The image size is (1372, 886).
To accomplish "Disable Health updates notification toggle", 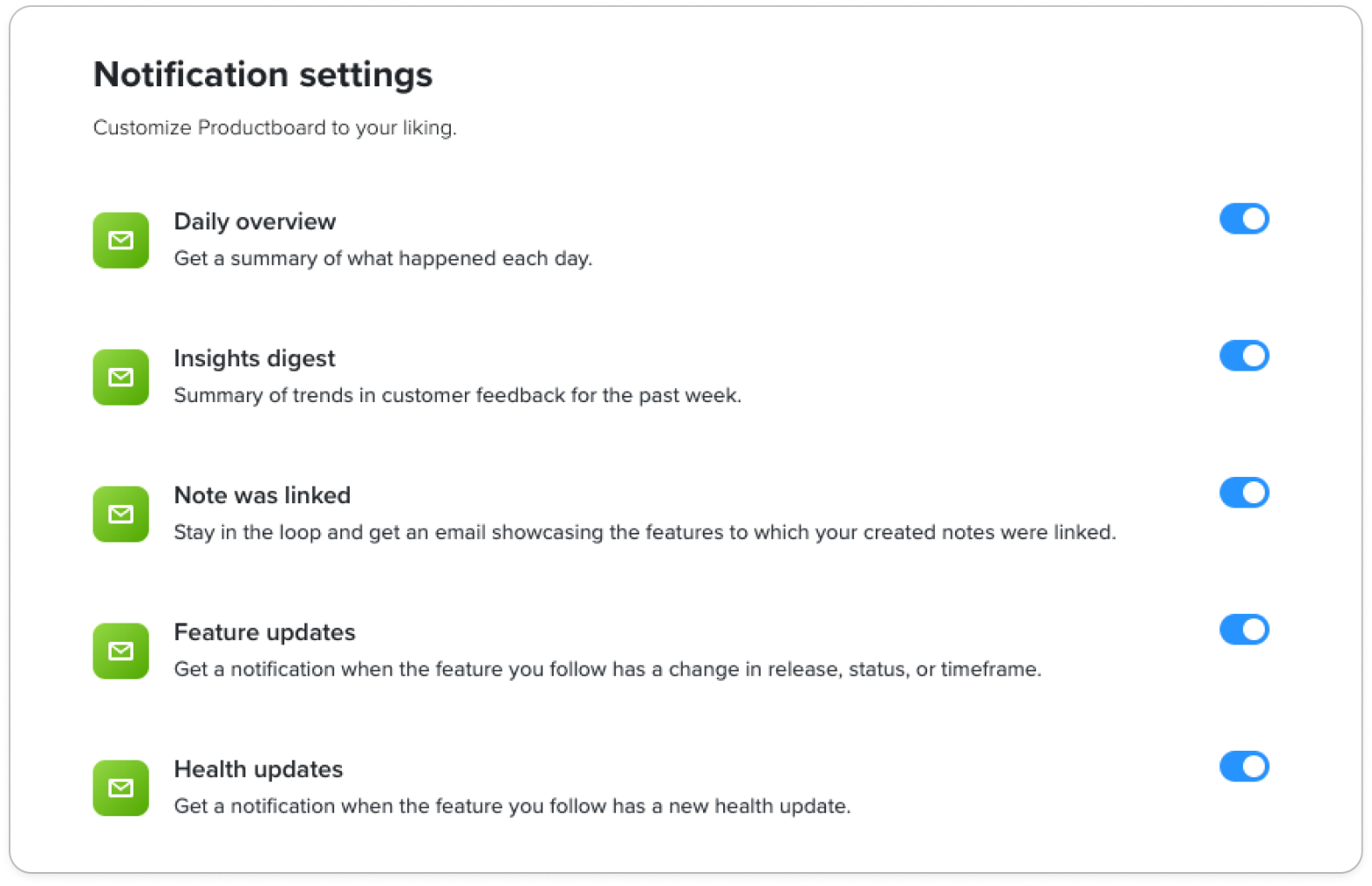I will [1244, 767].
